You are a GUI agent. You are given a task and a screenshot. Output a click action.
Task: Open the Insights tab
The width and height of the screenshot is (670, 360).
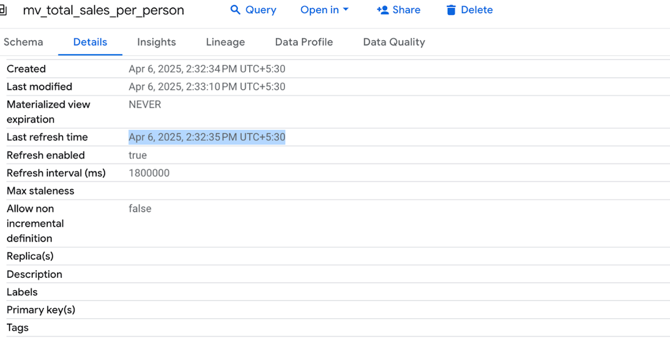click(156, 42)
